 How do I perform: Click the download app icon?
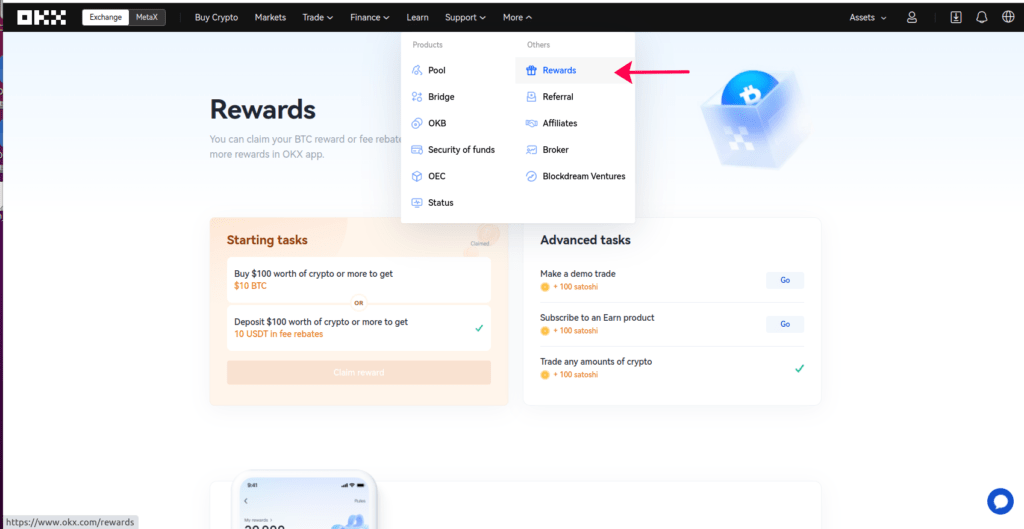955,18
